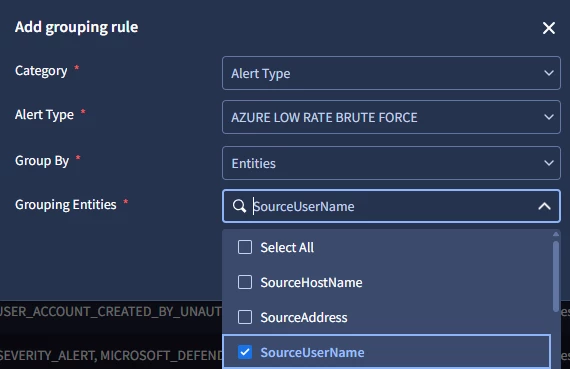Image resolution: width=570 pixels, height=369 pixels.
Task: Click the Group By dropdown chevron arrow
Action: (549, 163)
